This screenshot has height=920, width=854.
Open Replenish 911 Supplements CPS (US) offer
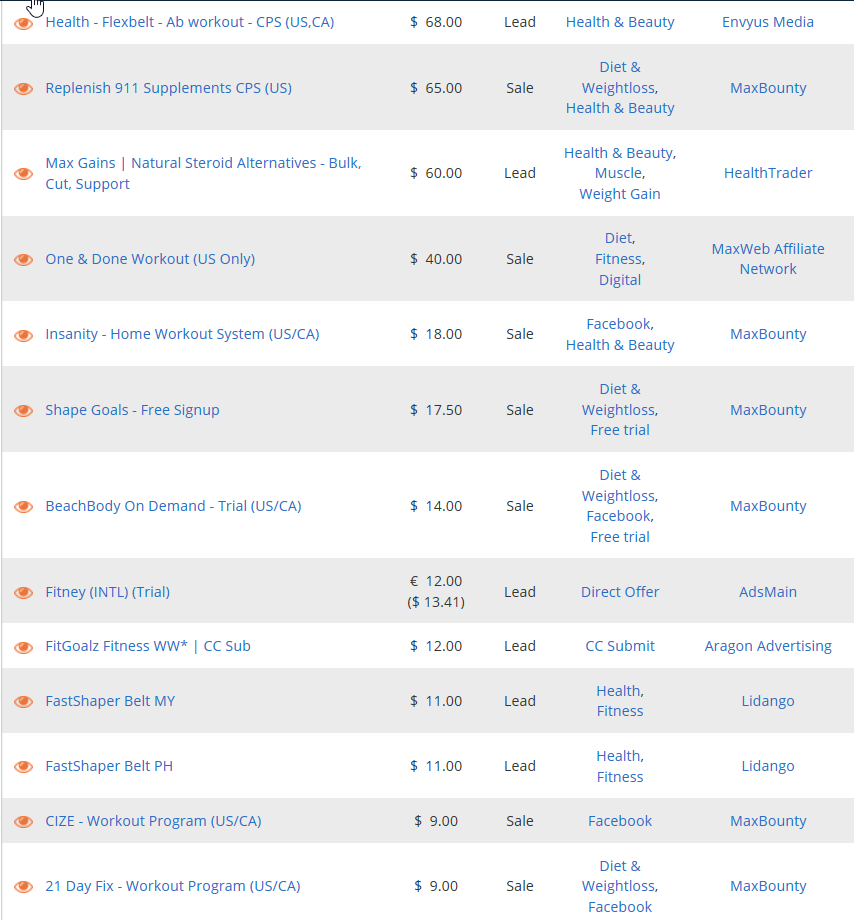tap(168, 88)
